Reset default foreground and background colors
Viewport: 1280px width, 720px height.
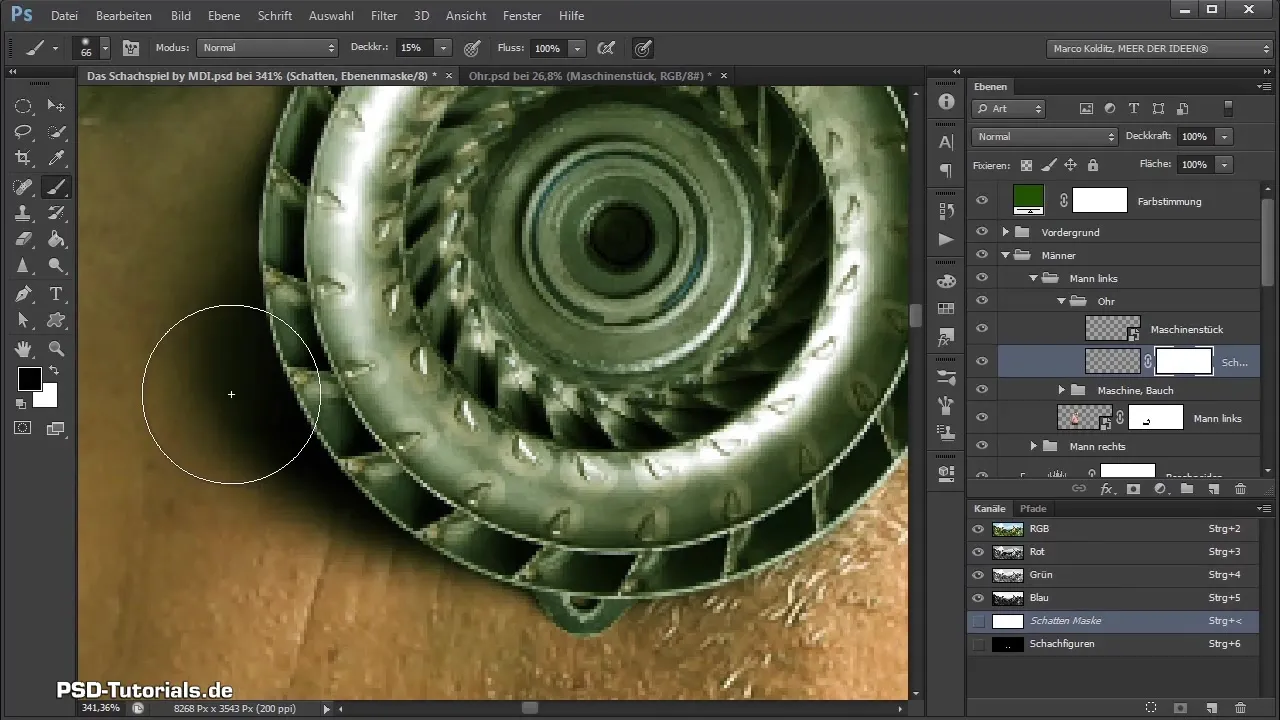pyautogui.click(x=21, y=404)
